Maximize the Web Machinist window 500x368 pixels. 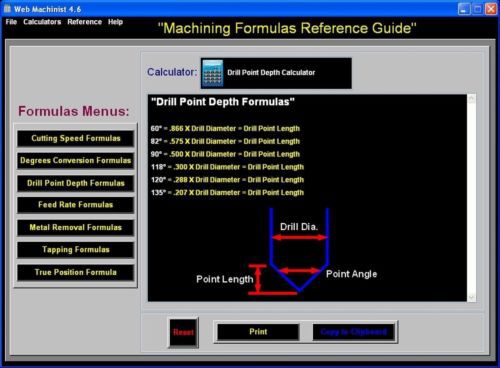[x=477, y=9]
